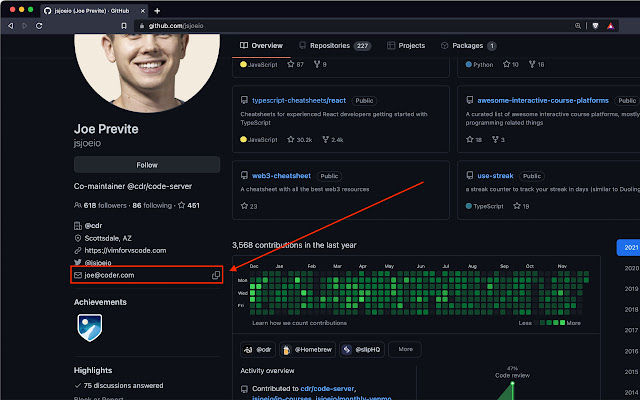This screenshot has height=400, width=640.
Task: Click the browser forward arrow
Action: 24,26
